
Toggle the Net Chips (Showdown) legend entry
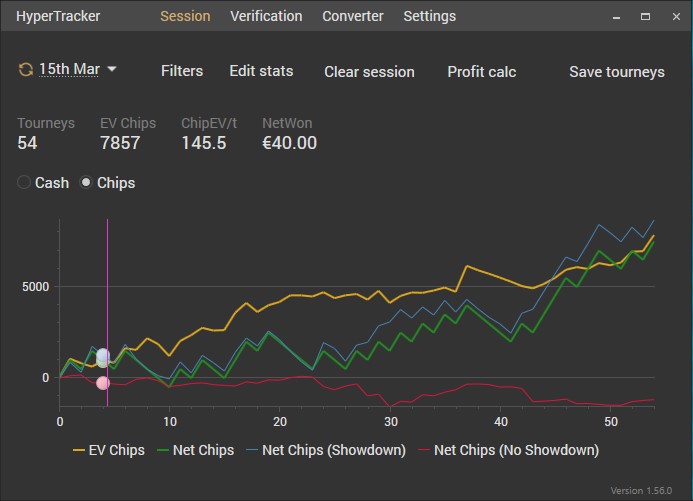coord(323,450)
